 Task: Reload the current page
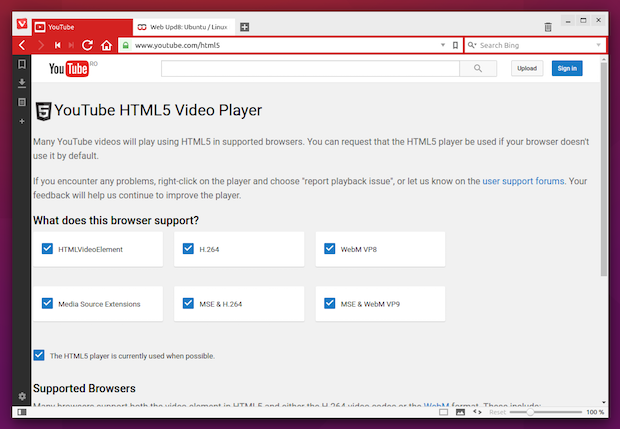point(87,45)
